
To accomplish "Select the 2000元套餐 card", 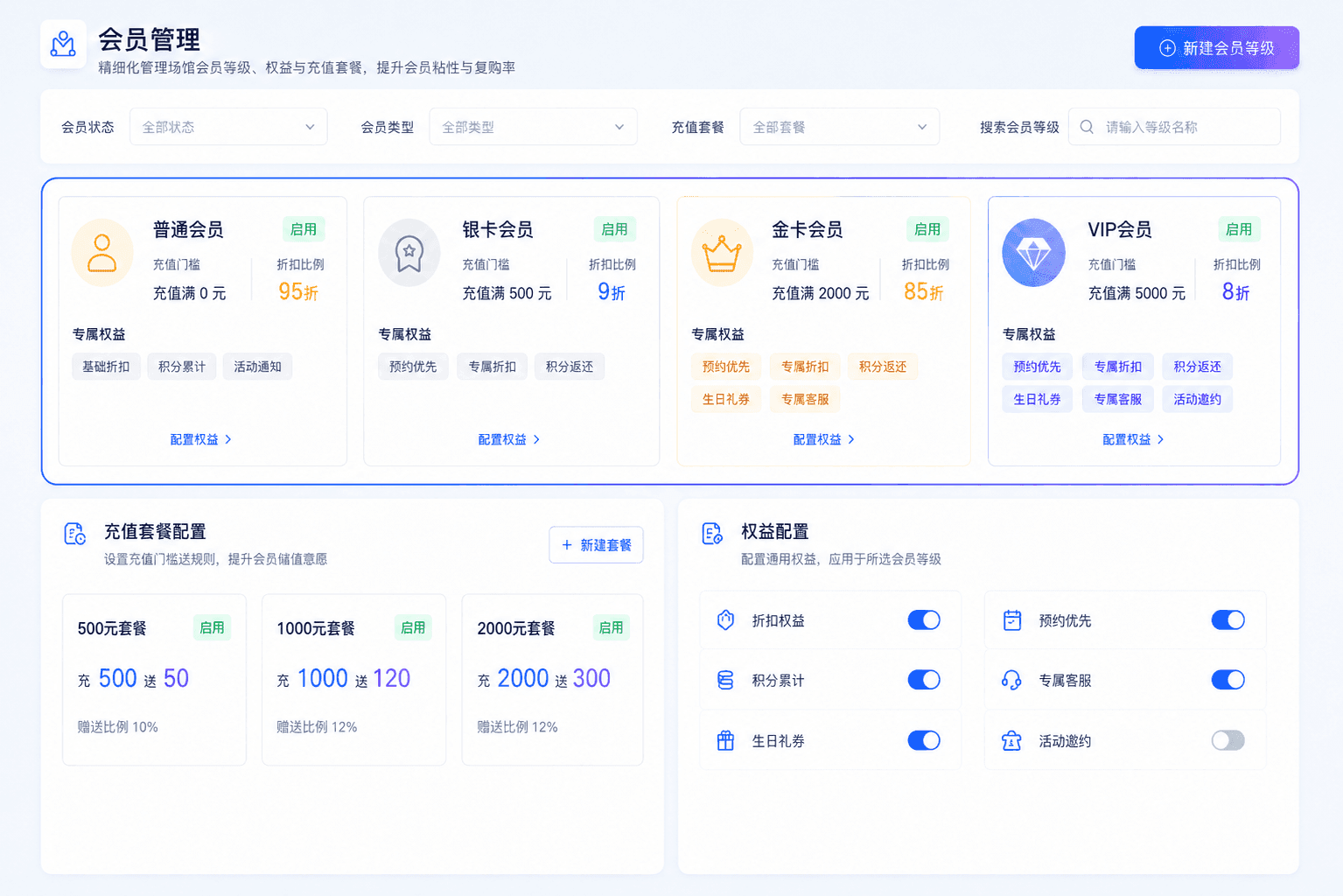I will (x=552, y=680).
